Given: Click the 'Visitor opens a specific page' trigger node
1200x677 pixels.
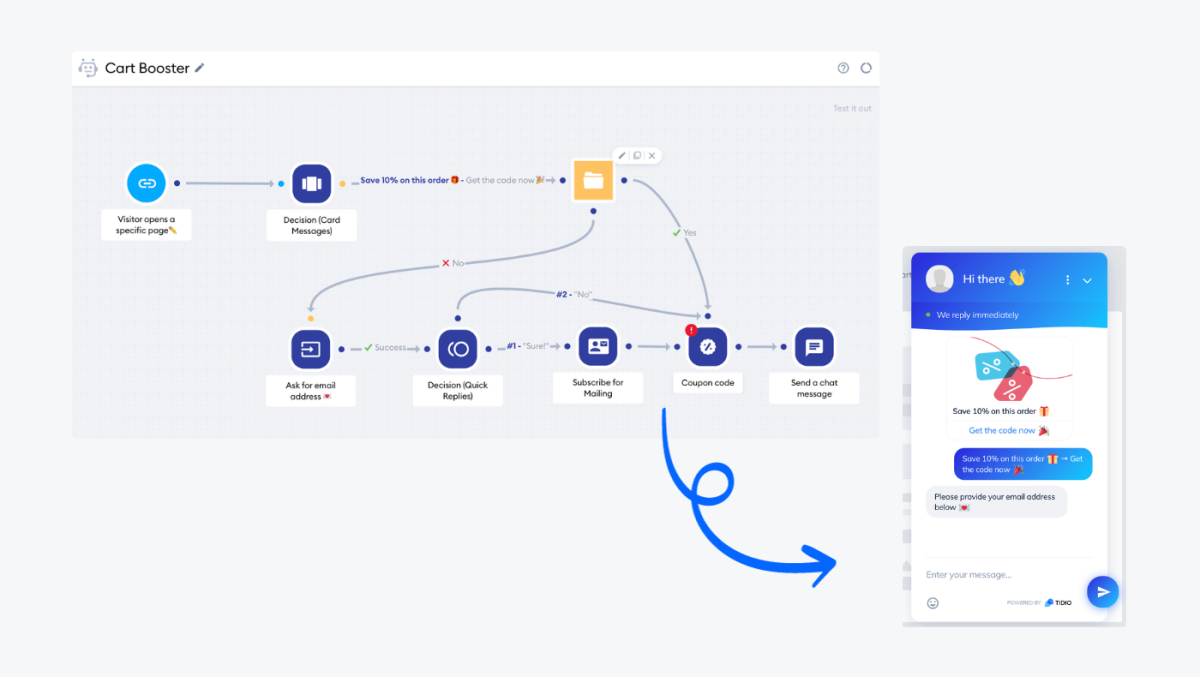Looking at the screenshot, I should pyautogui.click(x=146, y=183).
